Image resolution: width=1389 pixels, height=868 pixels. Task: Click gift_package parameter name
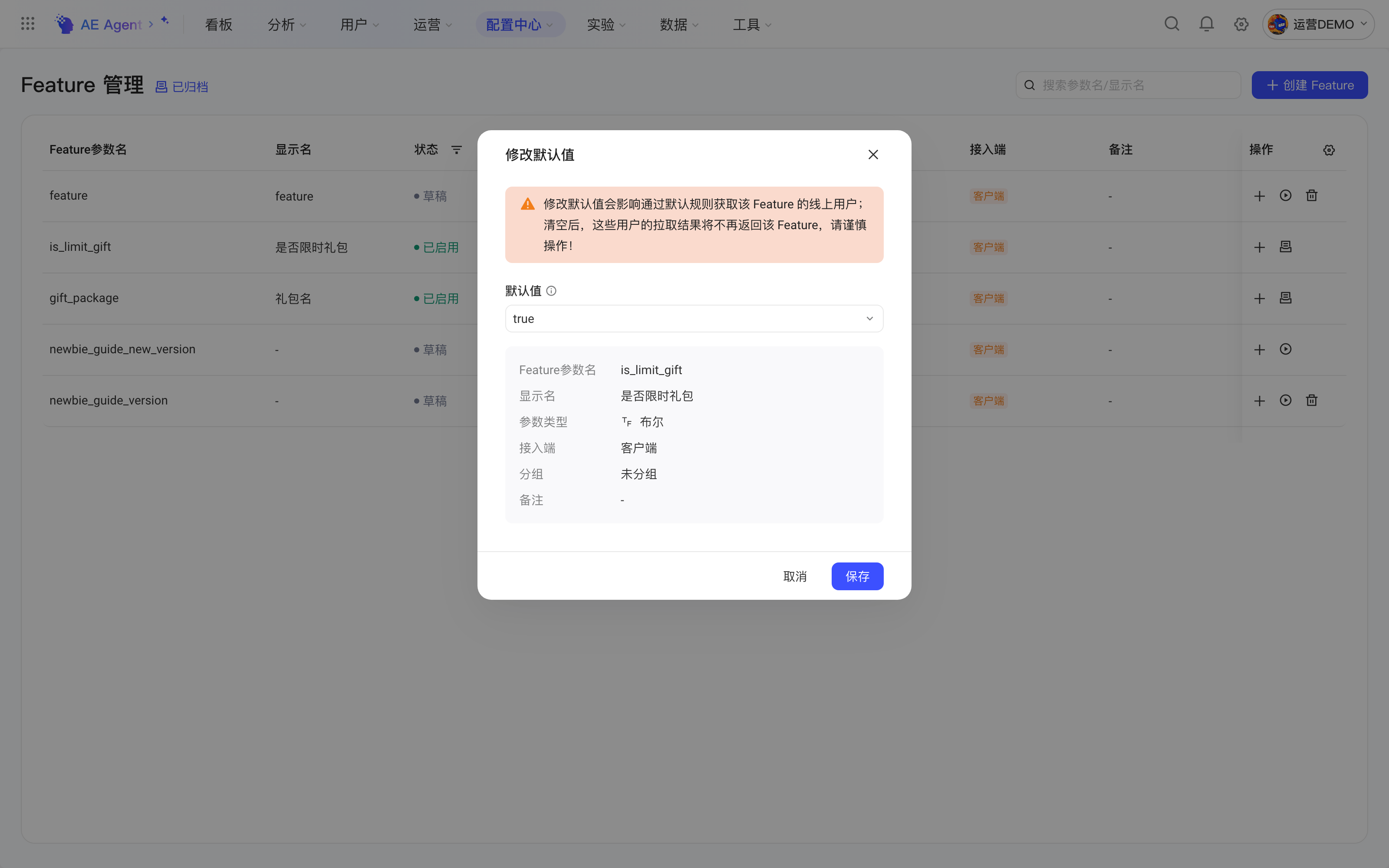click(x=84, y=298)
